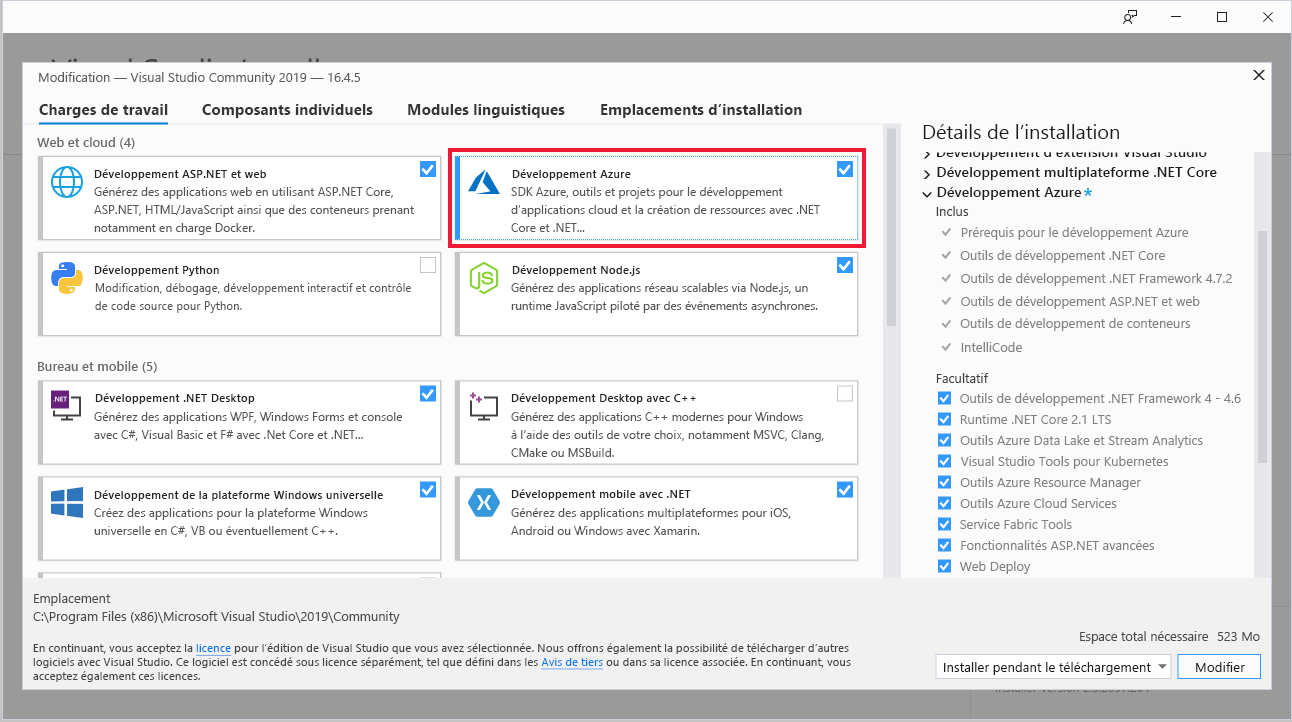The image size is (1292, 722).
Task: Uncheck the Web Deploy option
Action: pos(945,566)
